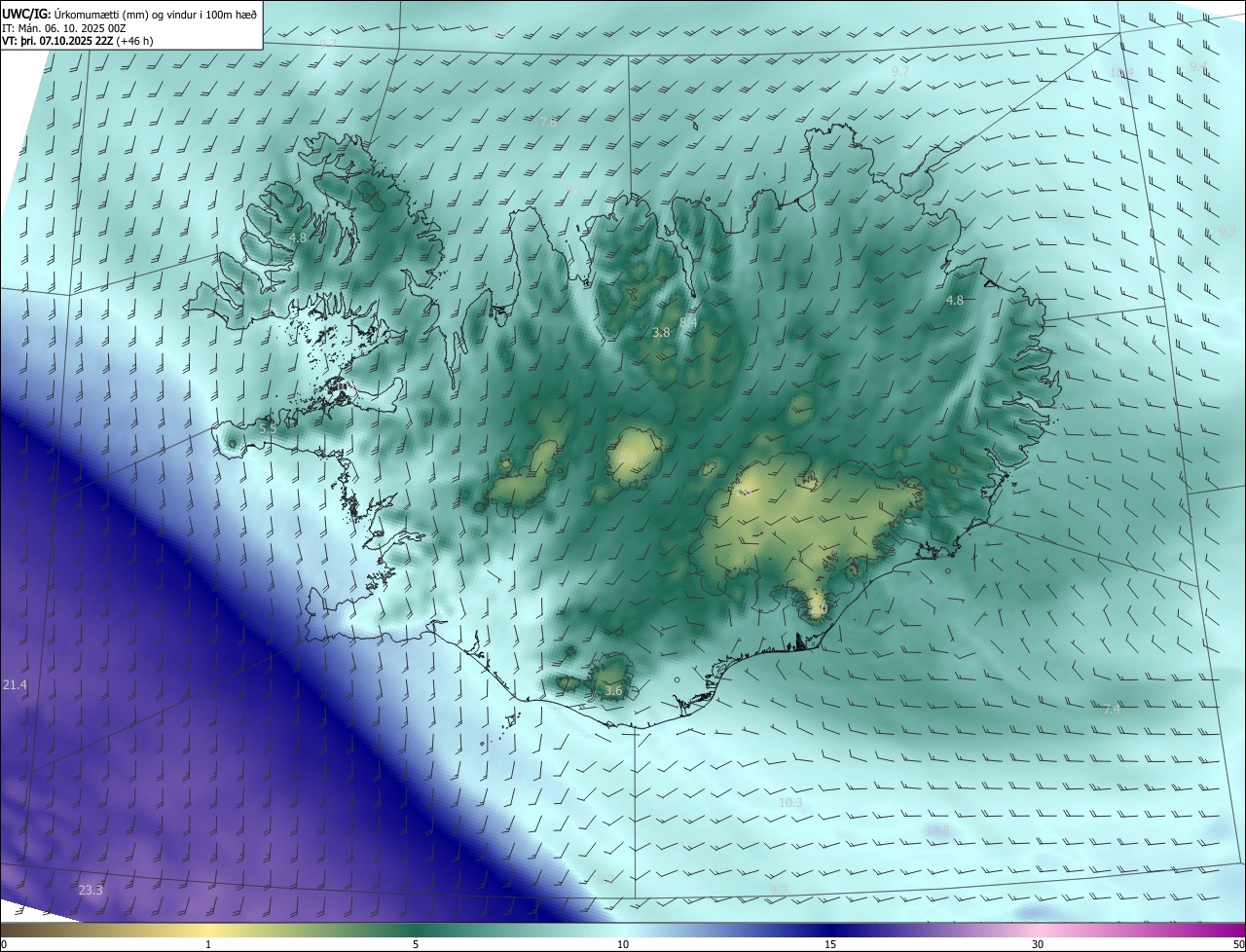Click the 21.4 value on the map

coord(15,685)
